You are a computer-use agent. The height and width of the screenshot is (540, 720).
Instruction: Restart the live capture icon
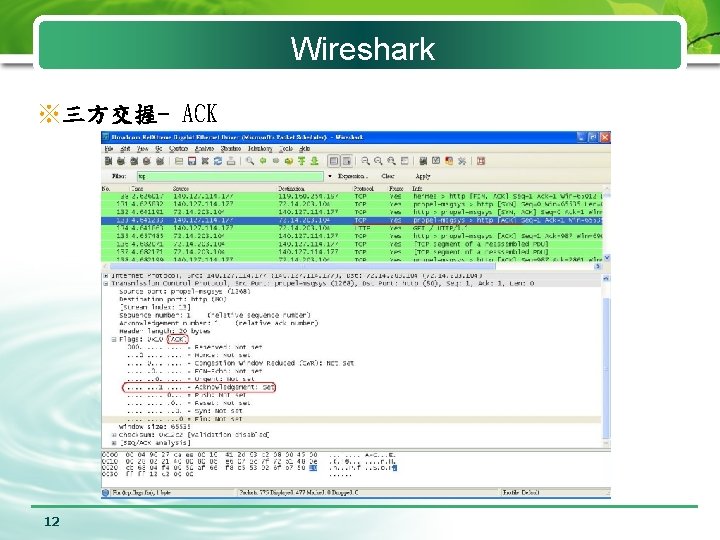159,161
